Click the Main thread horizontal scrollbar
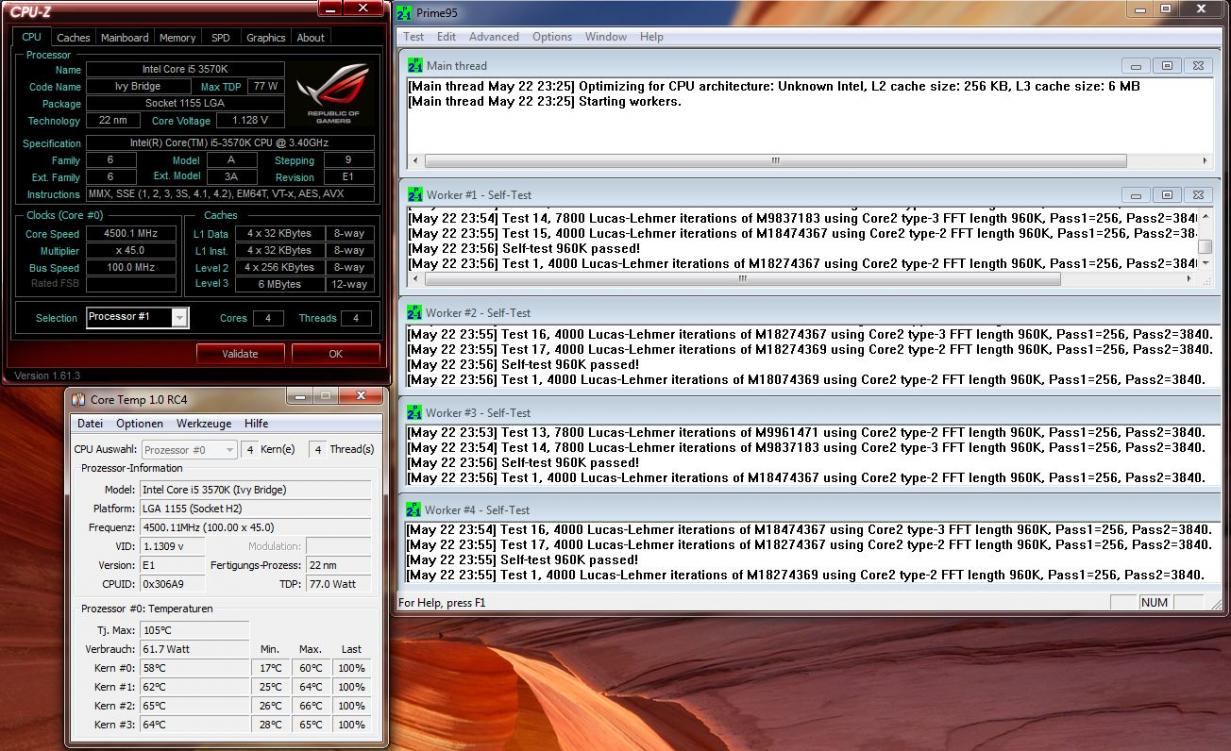 pyautogui.click(x=775, y=160)
